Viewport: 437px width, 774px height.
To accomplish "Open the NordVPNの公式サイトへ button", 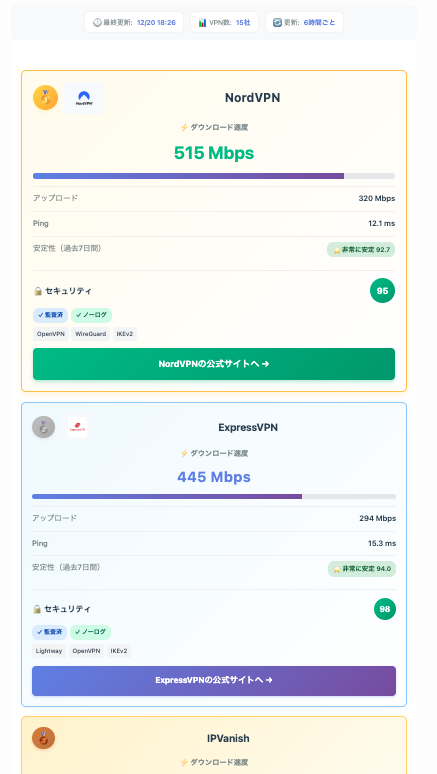I will [214, 364].
